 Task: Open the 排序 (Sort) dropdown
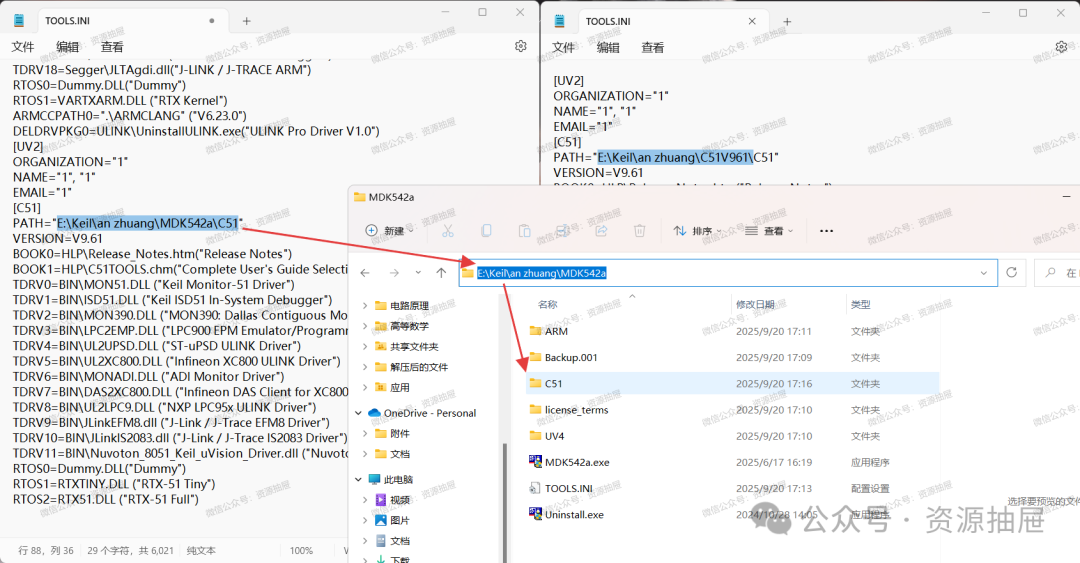tap(697, 231)
